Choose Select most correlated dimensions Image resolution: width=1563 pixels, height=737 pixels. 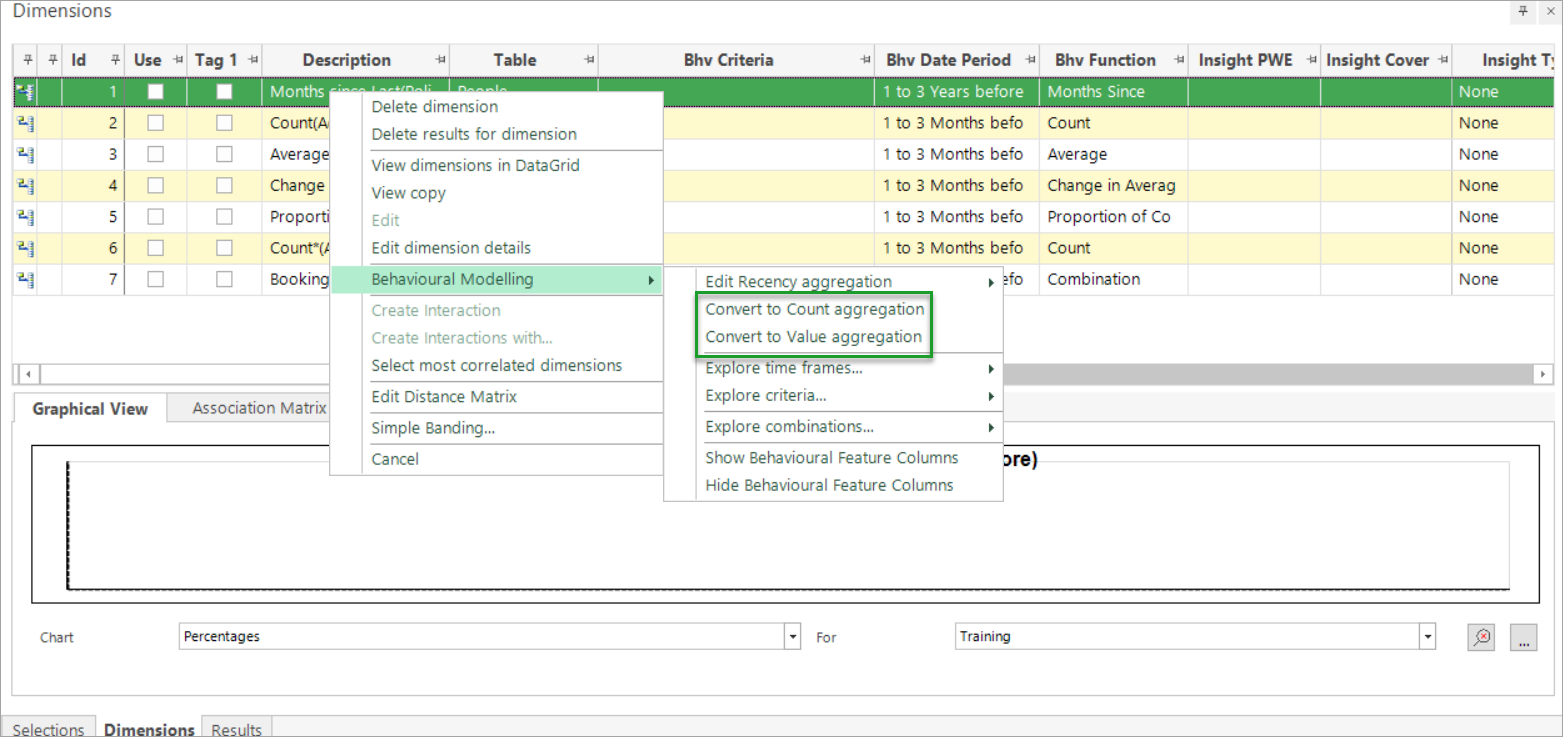click(497, 365)
